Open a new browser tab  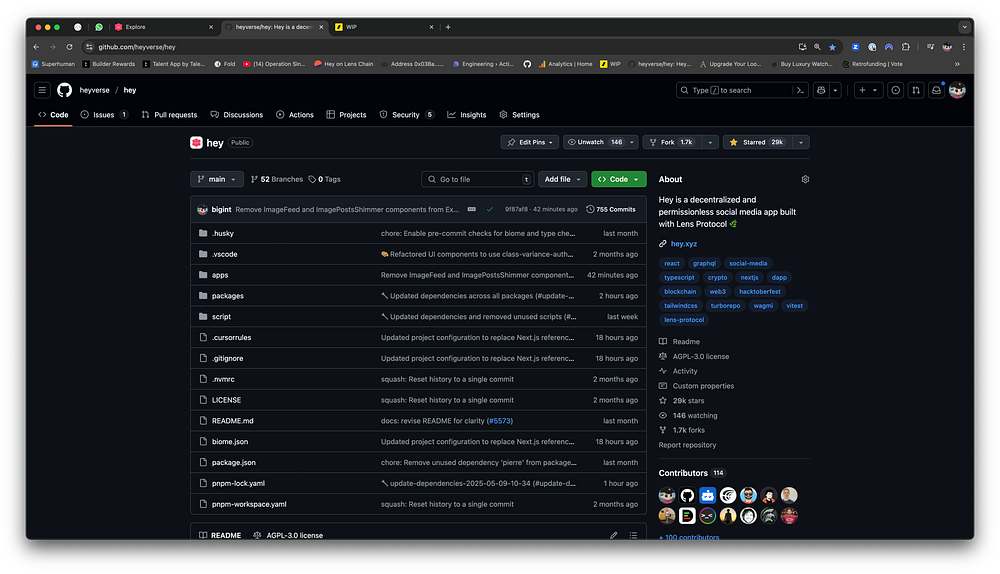(448, 27)
